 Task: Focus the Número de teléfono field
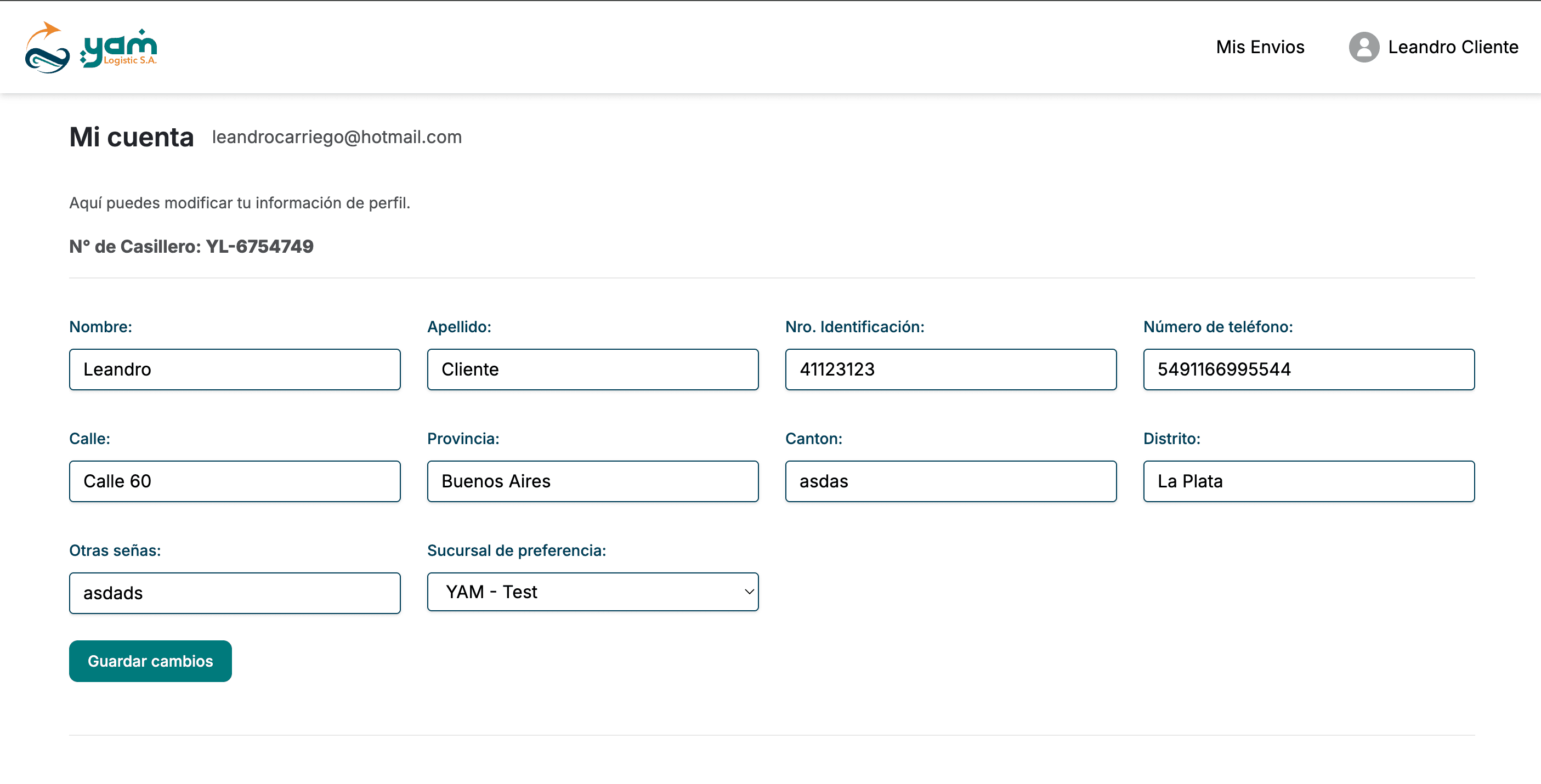(x=1309, y=370)
